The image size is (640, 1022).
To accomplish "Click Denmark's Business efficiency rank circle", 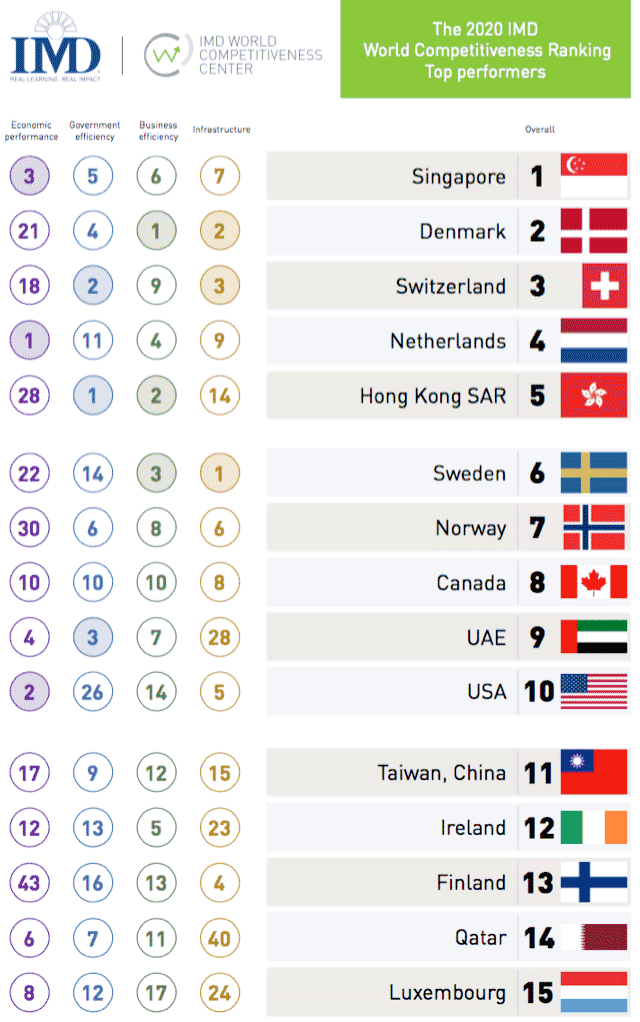I will pyautogui.click(x=156, y=232).
